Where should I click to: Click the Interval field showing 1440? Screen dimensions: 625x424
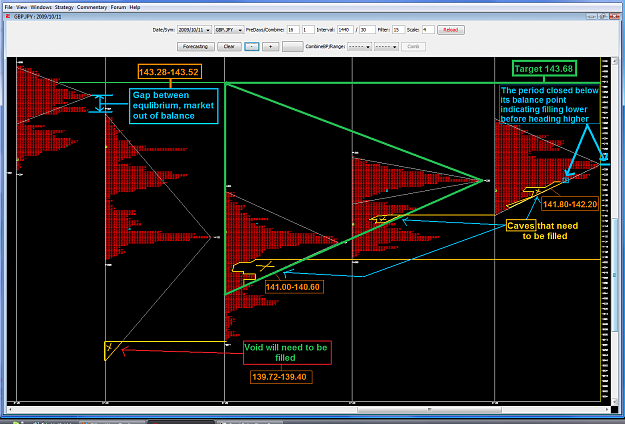345,30
